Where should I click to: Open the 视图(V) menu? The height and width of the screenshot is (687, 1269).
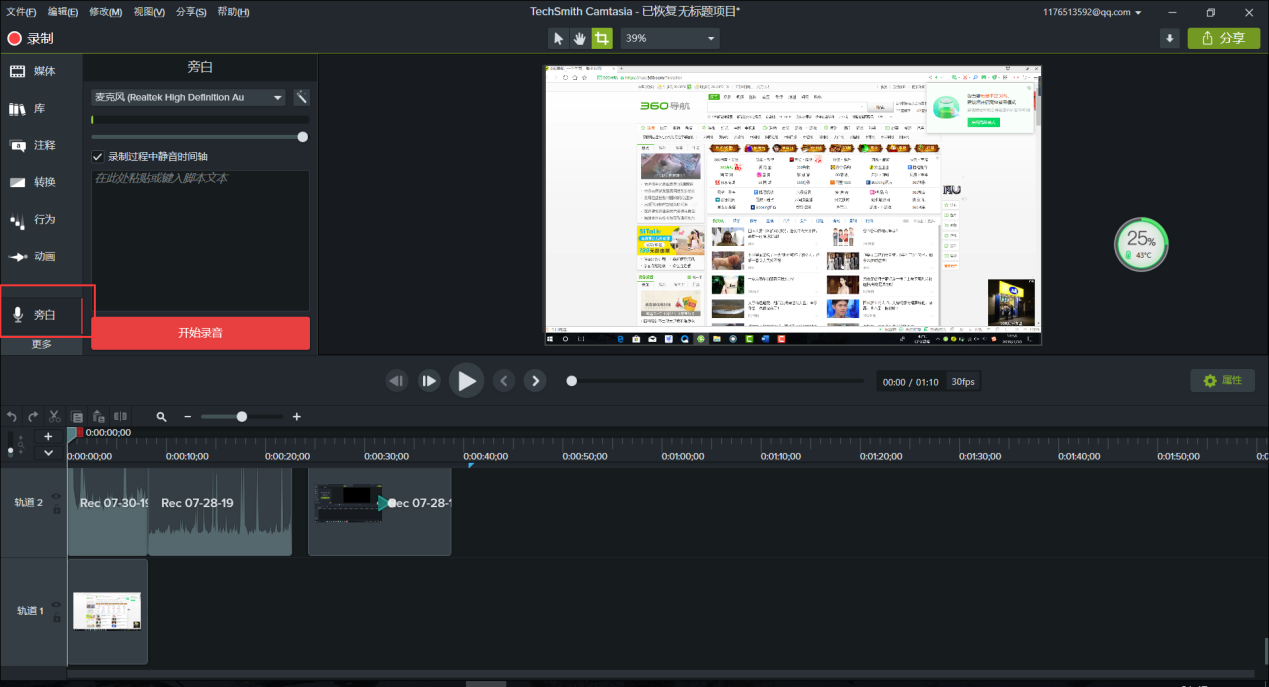coord(149,12)
